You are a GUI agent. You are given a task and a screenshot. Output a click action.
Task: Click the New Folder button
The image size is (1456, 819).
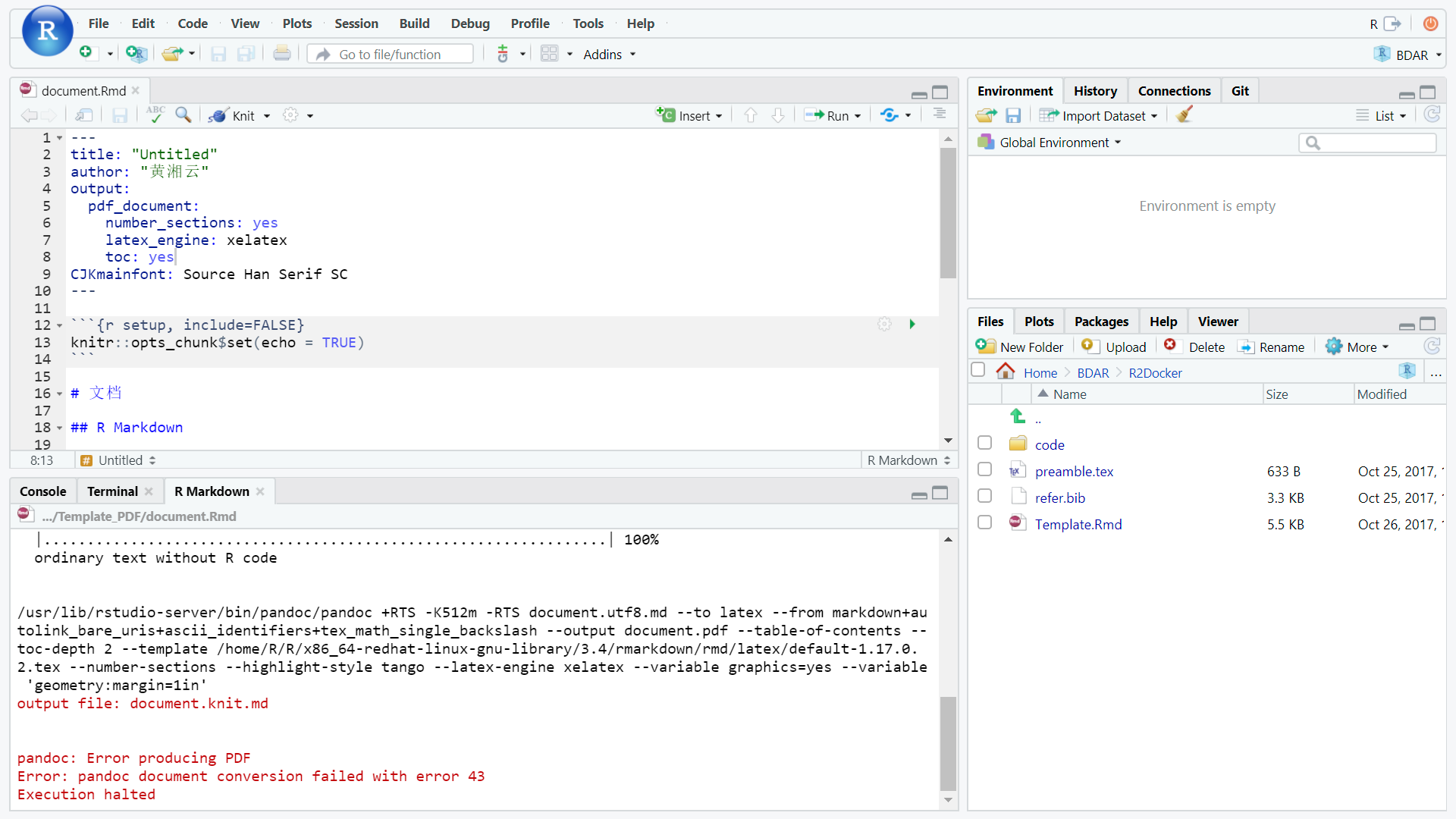1020,347
